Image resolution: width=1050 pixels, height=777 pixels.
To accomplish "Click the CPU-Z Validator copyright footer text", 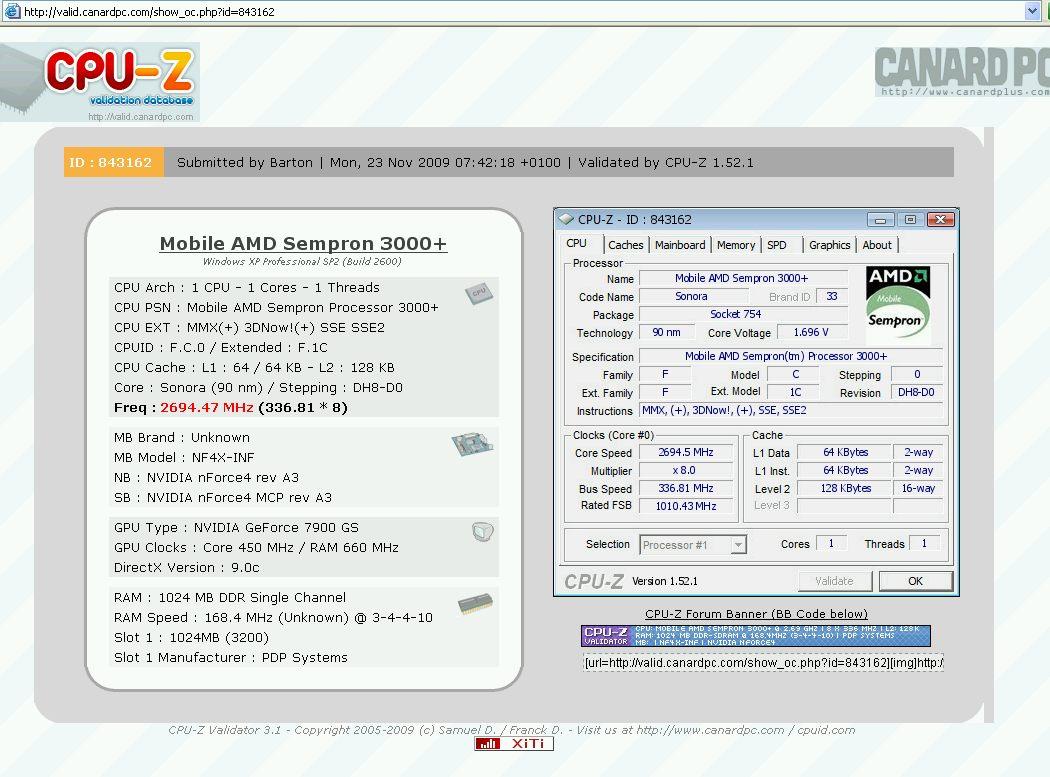I will (512, 729).
